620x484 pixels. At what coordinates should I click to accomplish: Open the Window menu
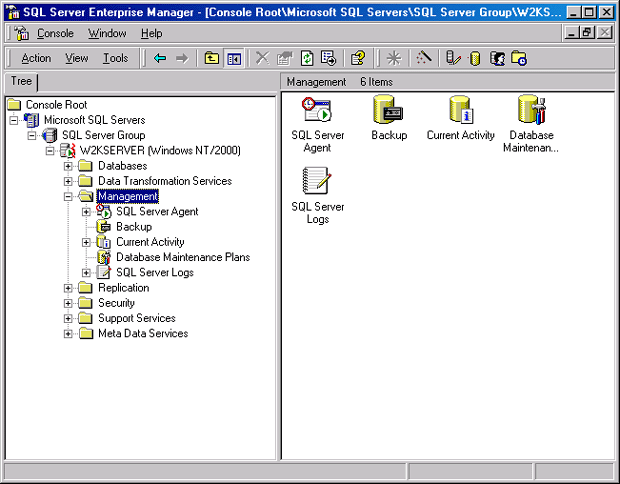point(107,34)
